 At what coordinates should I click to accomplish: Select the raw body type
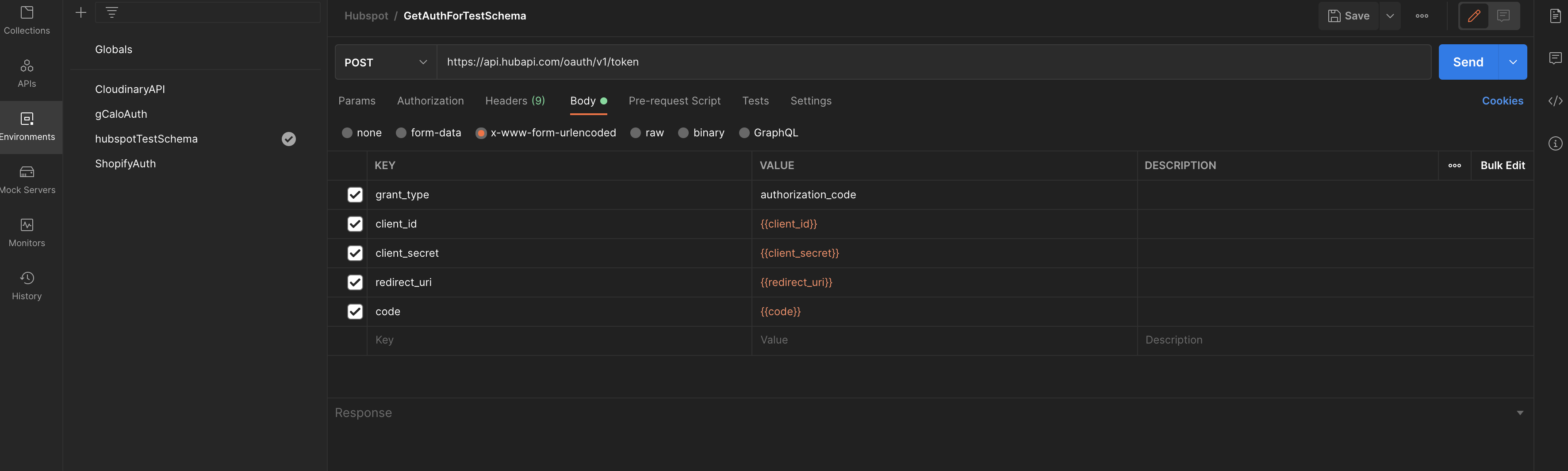tap(636, 133)
